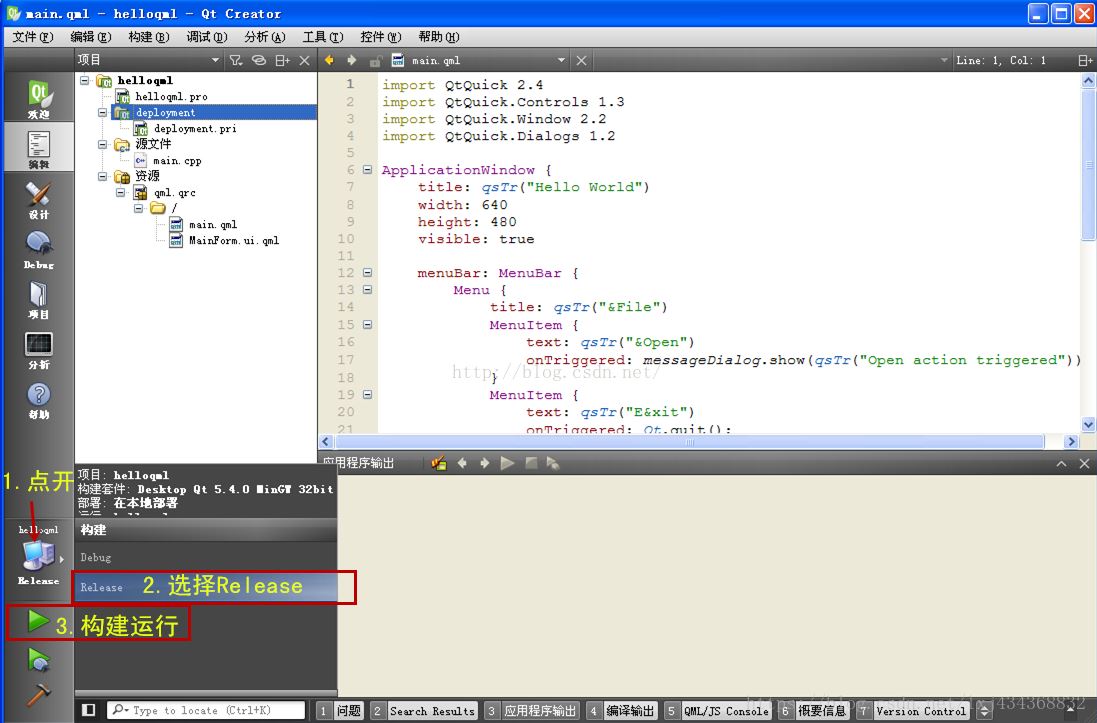Collapse the 源文件 sources folder
This screenshot has width=1097, height=723.
103,144
